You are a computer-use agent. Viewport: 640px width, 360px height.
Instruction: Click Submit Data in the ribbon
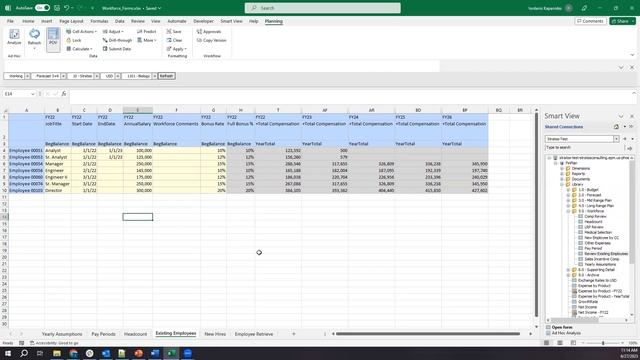(117, 49)
